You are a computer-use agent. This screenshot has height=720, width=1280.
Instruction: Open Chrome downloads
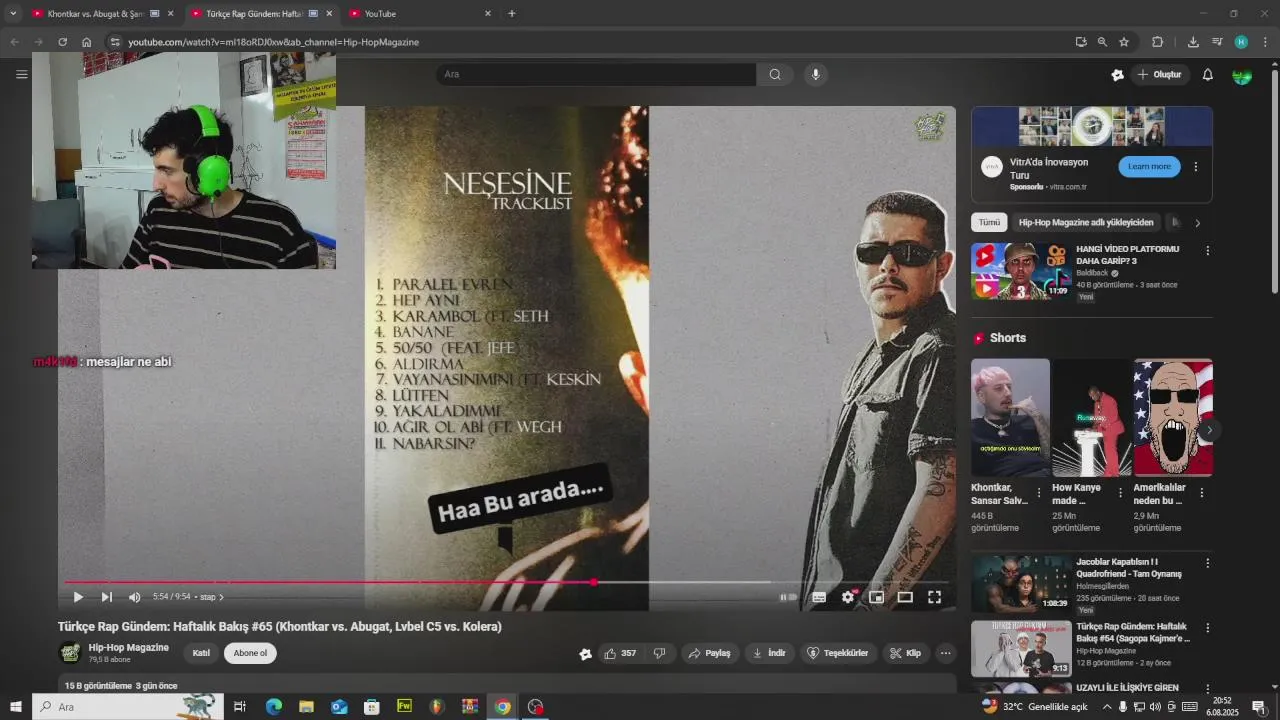pos(1193,42)
